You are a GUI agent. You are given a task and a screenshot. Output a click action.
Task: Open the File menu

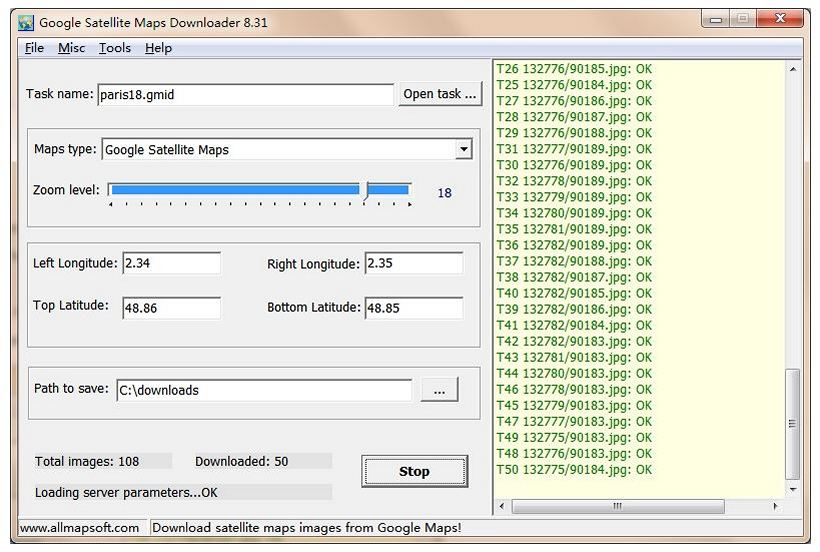(35, 48)
